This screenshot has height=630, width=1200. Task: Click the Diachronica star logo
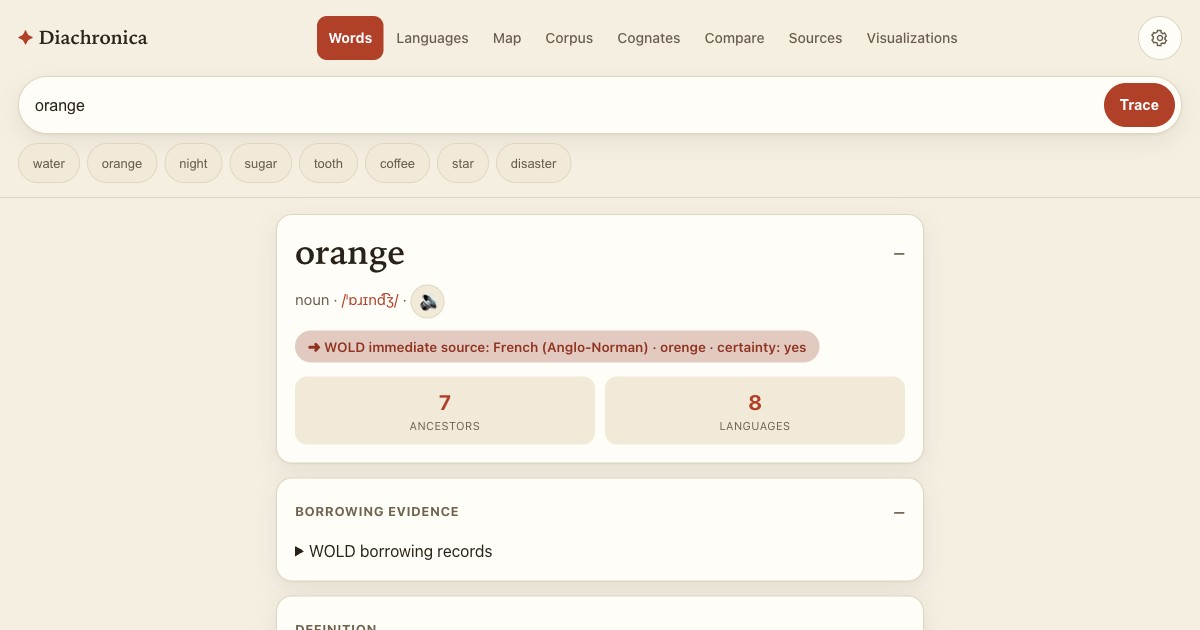click(26, 38)
